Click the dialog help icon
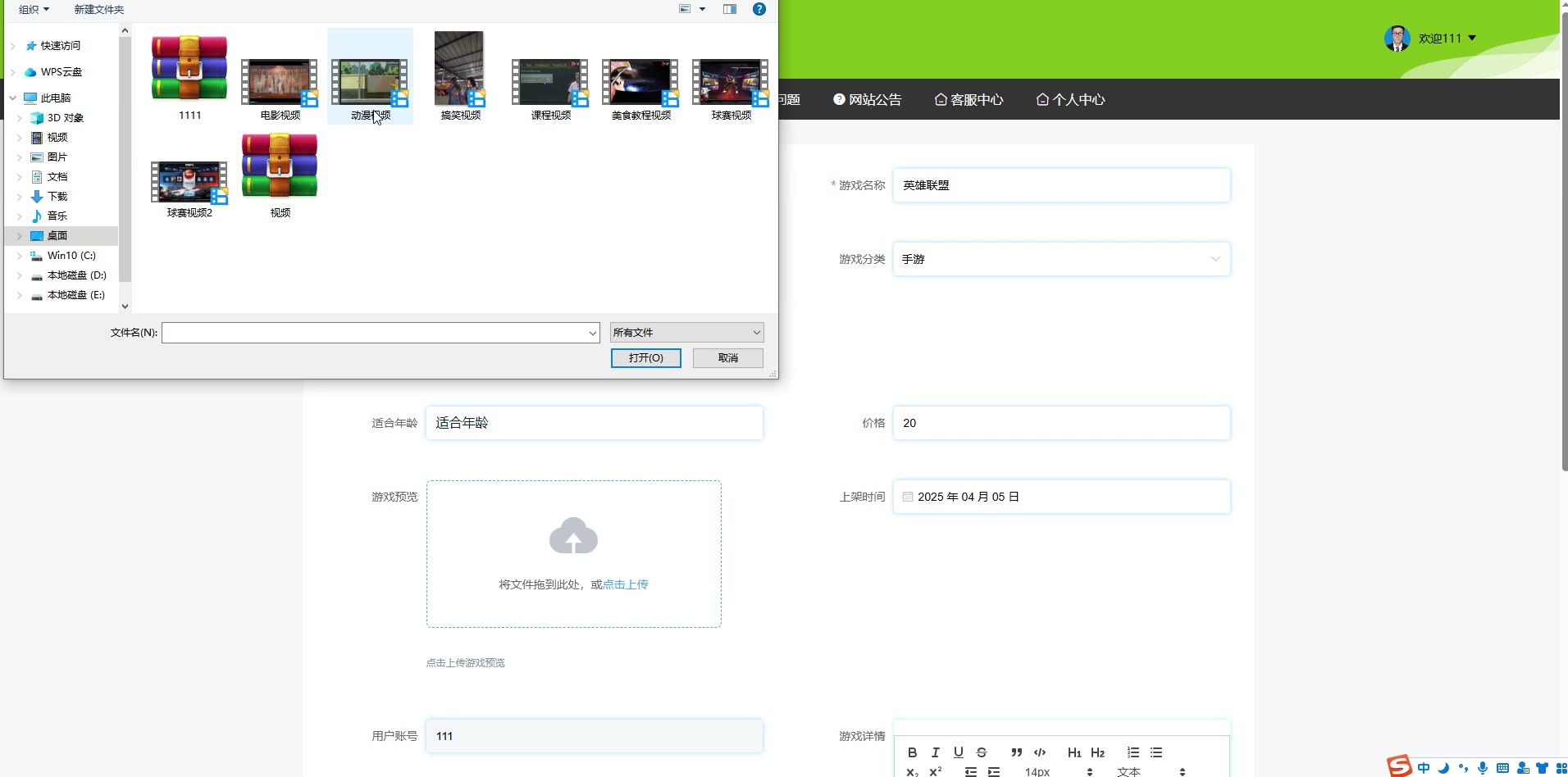The width and height of the screenshot is (1568, 777). [x=759, y=9]
